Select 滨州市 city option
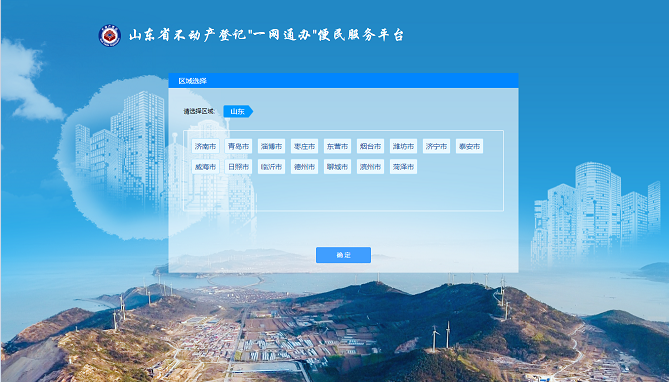 370,167
